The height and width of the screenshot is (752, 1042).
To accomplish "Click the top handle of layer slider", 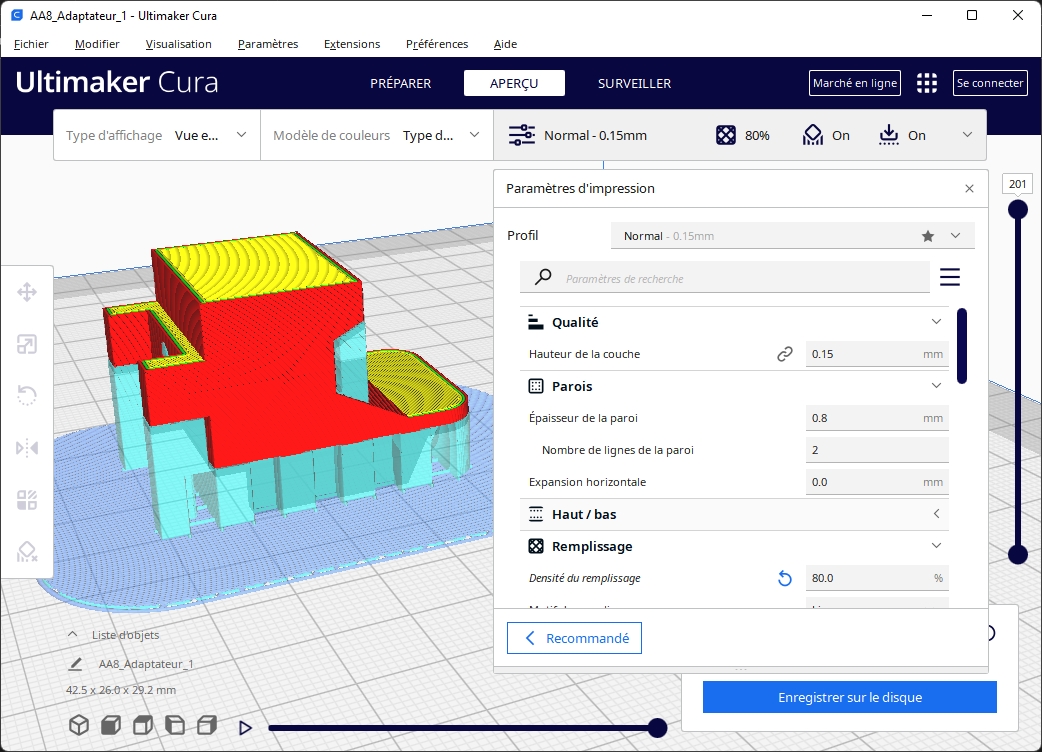I will pyautogui.click(x=1018, y=209).
